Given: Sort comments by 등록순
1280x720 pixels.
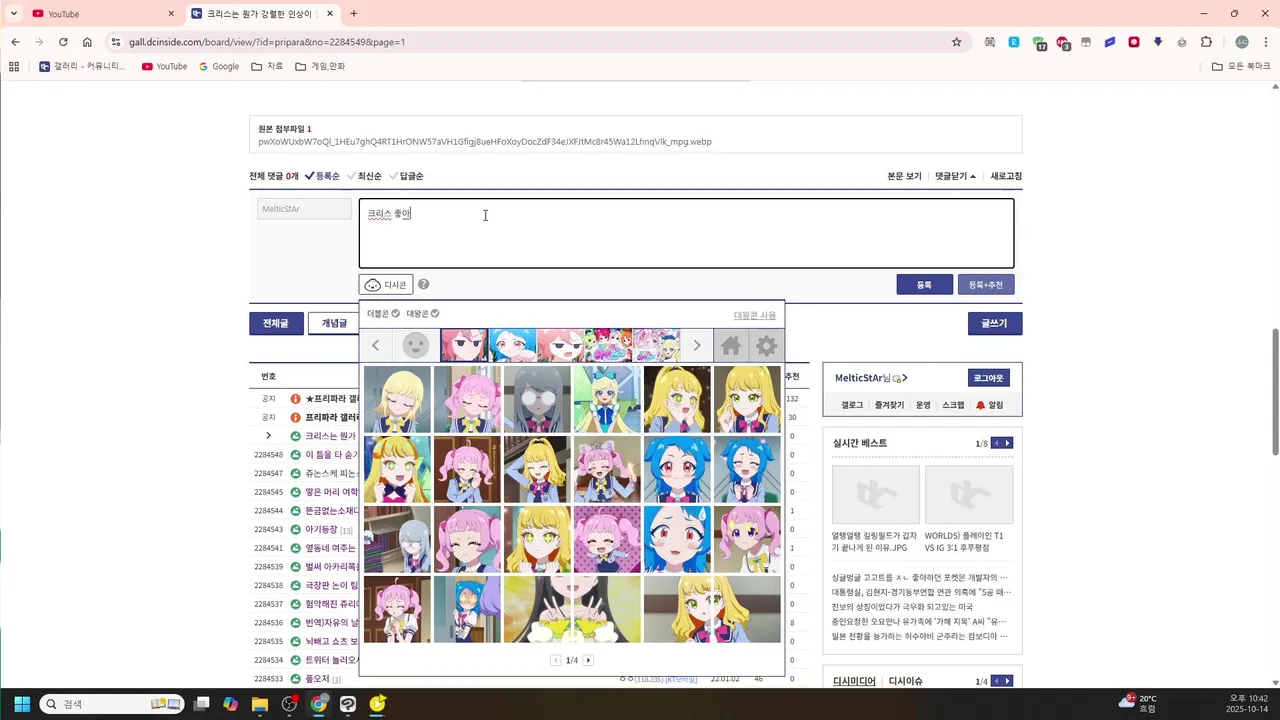Looking at the screenshot, I should tap(322, 176).
